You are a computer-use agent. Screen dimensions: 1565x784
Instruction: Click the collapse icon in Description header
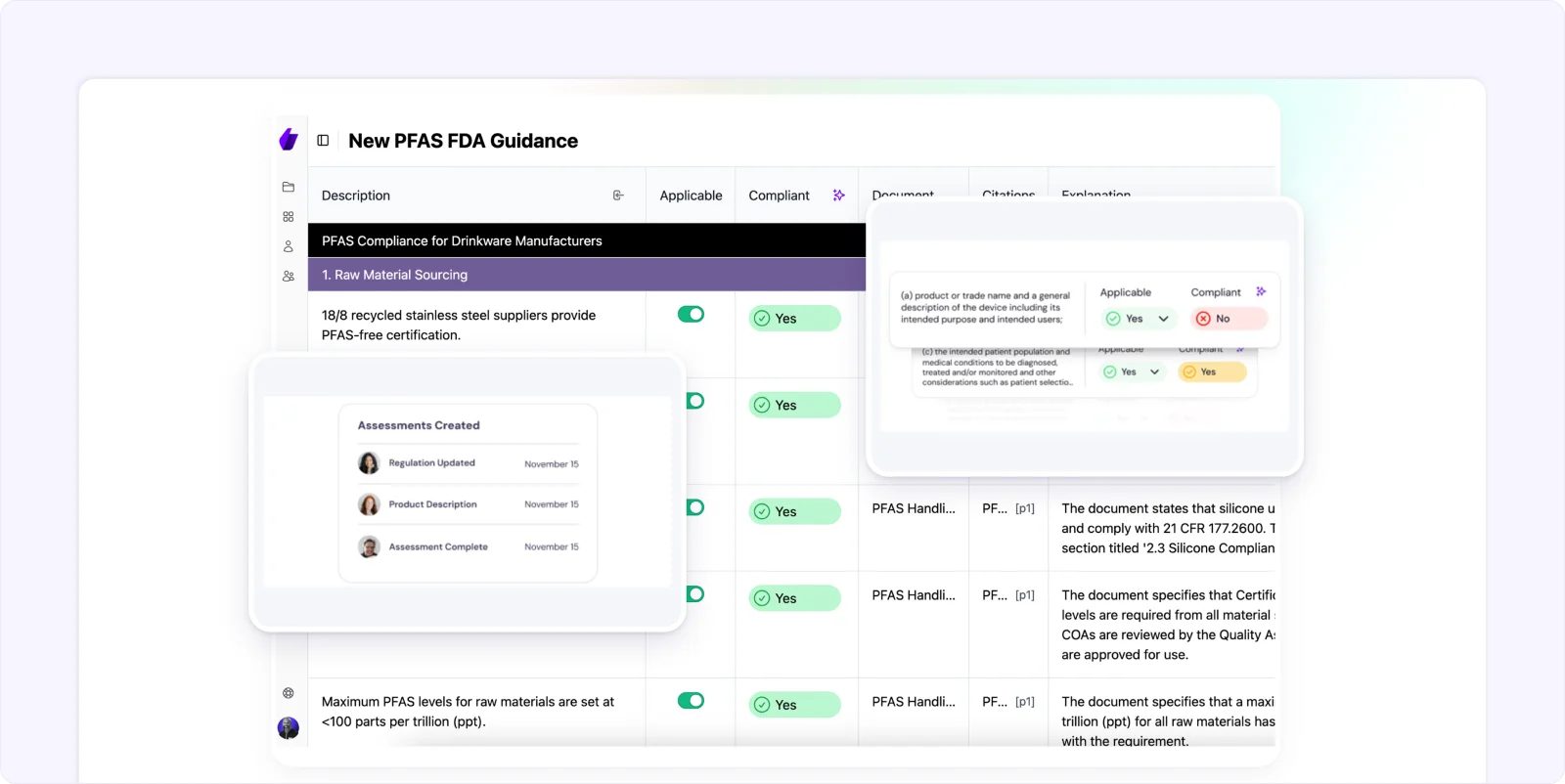click(618, 196)
